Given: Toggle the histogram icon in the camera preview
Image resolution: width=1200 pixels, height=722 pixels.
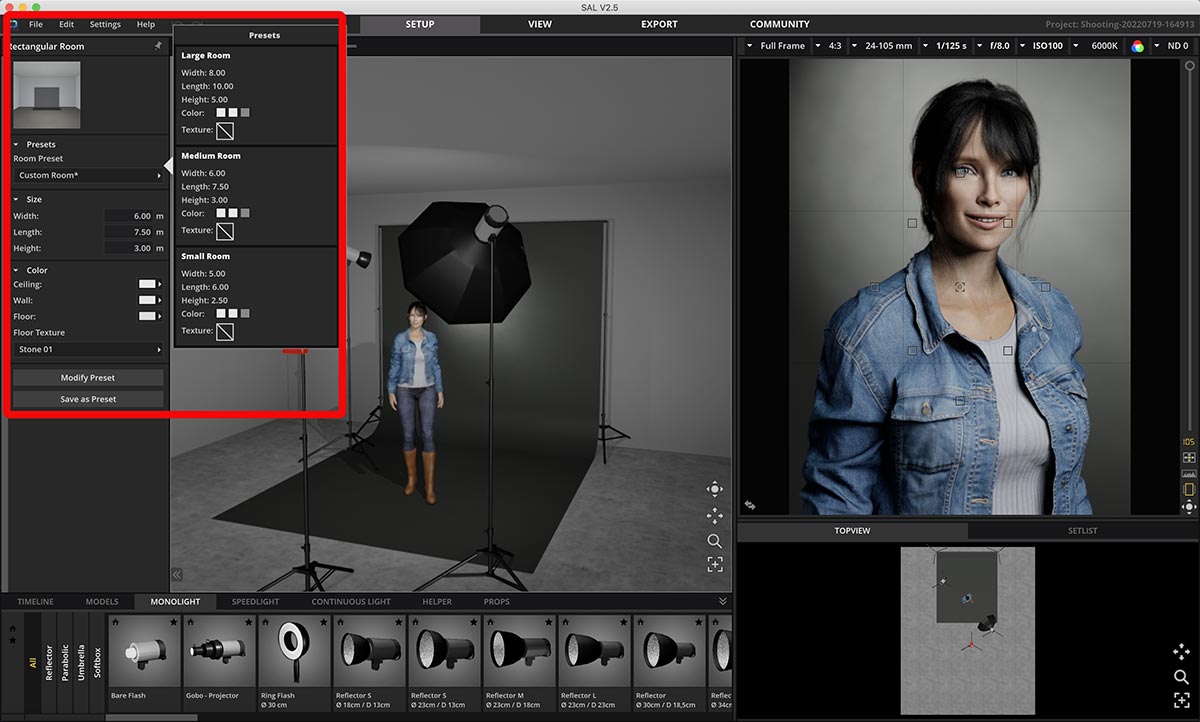Looking at the screenshot, I should [1189, 473].
